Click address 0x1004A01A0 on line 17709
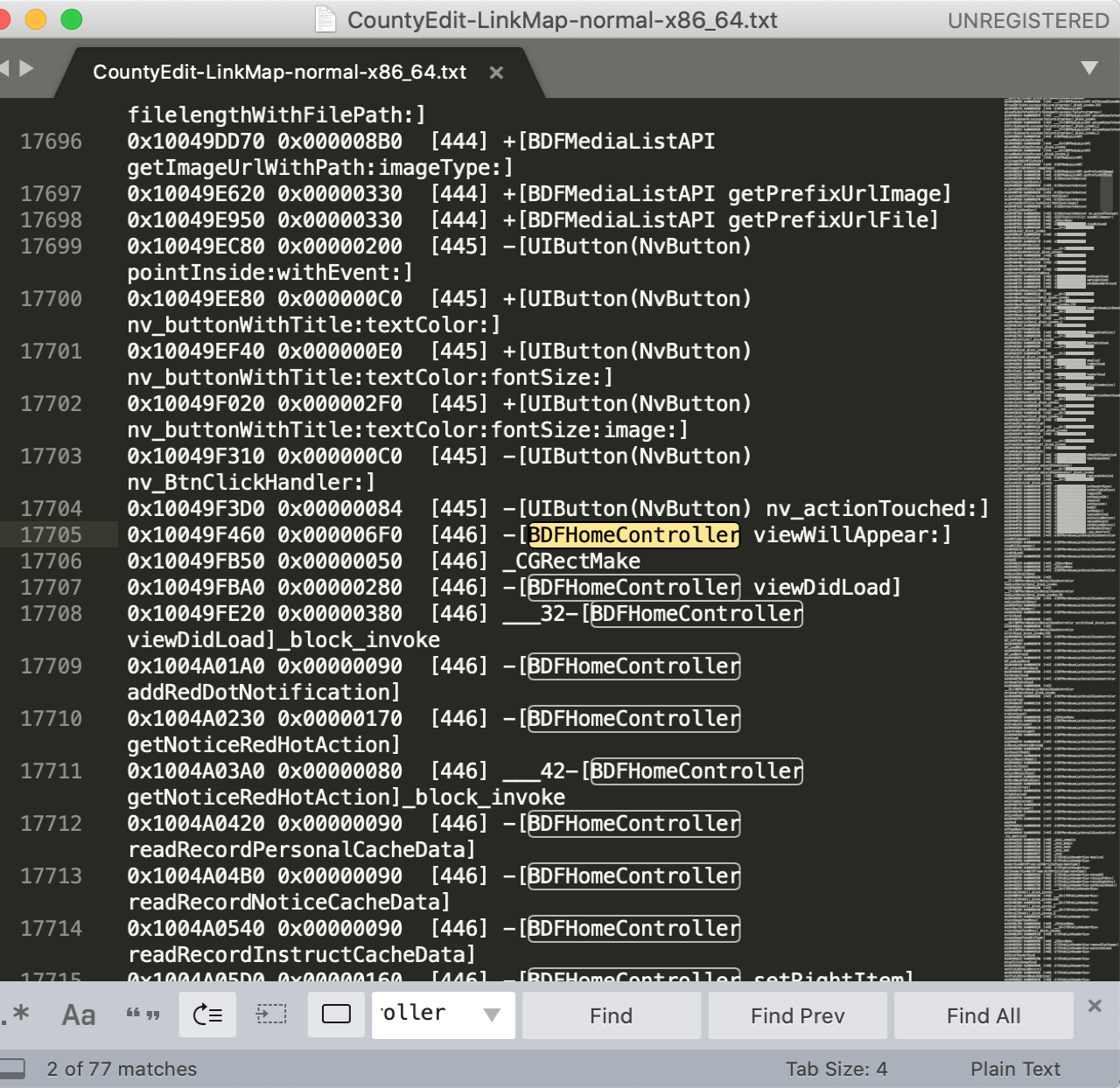 click(x=196, y=666)
